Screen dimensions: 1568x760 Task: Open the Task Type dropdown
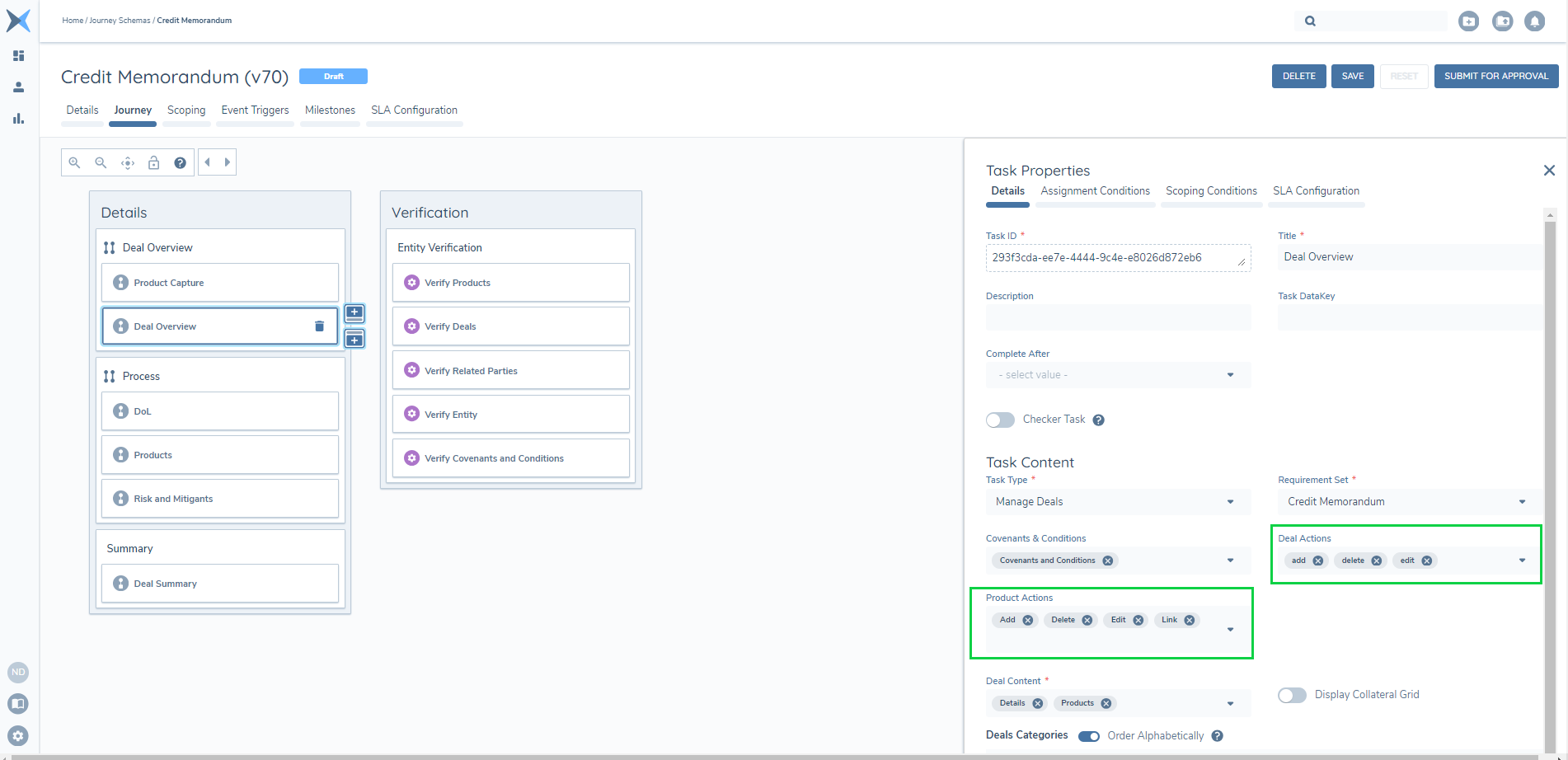tap(1118, 502)
